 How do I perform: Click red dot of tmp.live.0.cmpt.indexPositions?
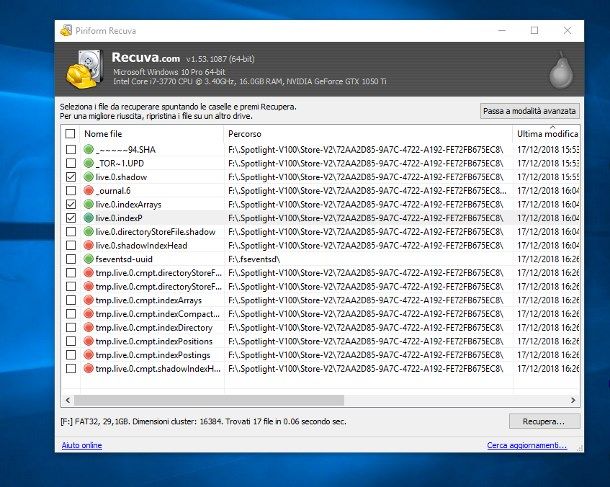(x=89, y=341)
